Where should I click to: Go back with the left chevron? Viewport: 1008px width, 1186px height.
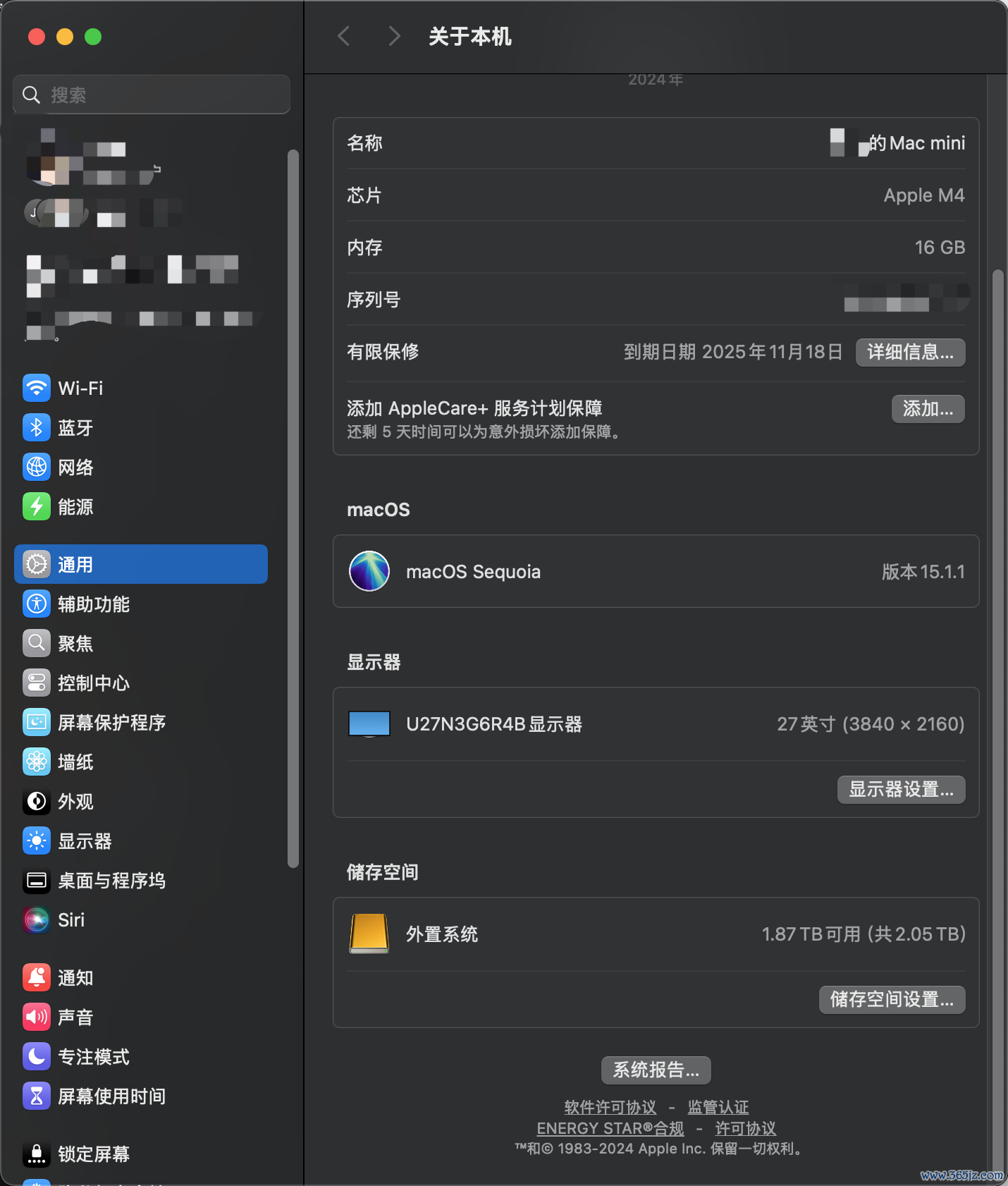(x=344, y=36)
